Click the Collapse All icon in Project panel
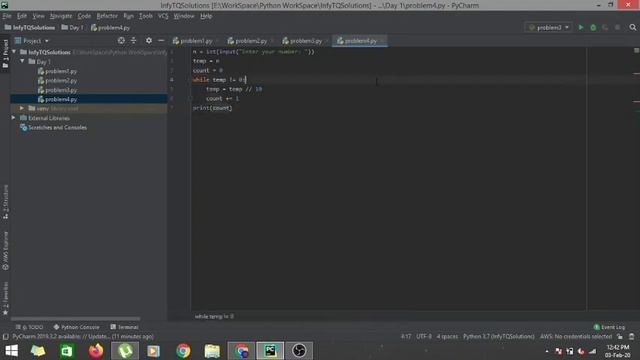This screenshot has width=640, height=360. coord(133,40)
